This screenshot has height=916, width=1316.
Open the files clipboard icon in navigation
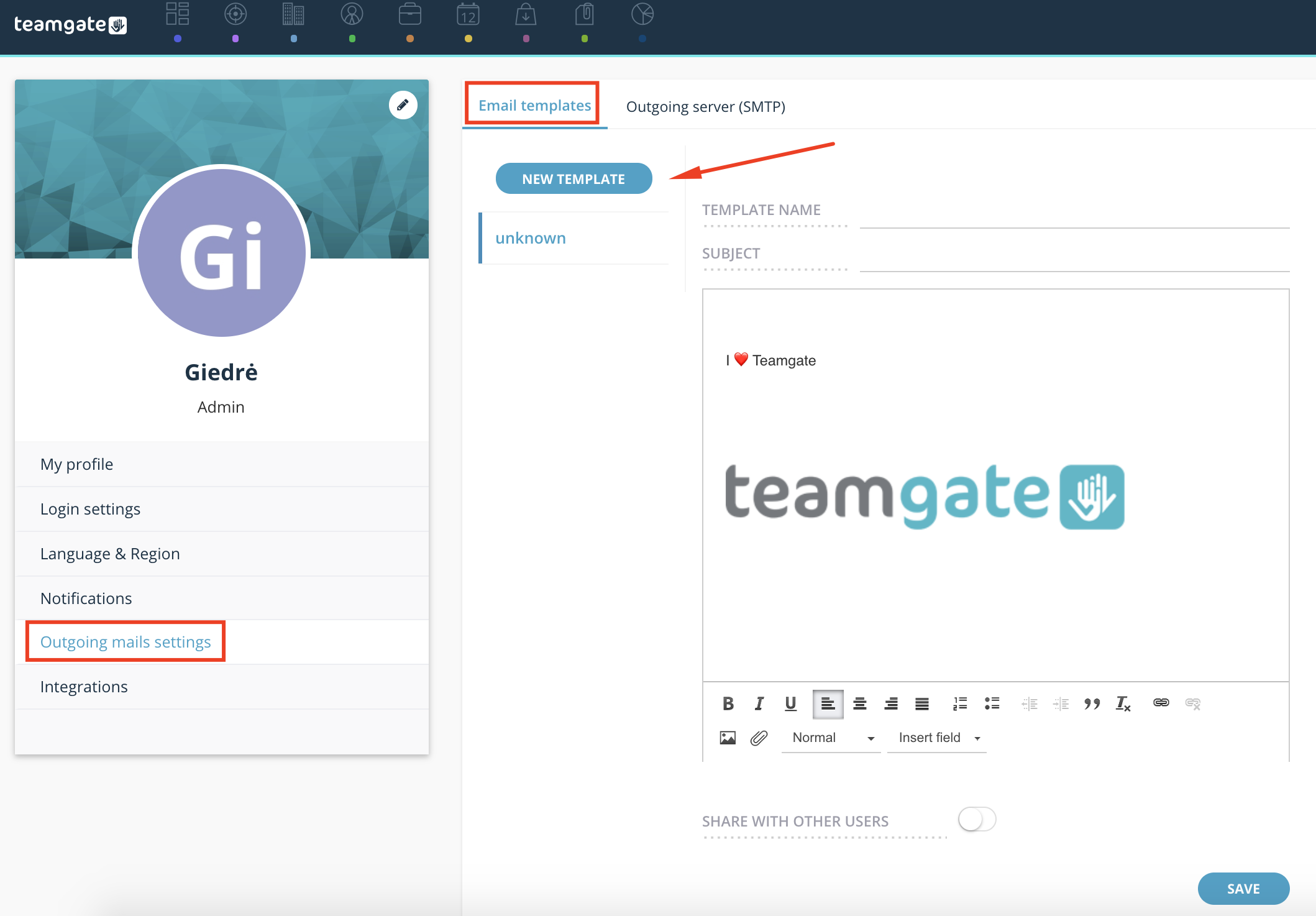pos(584,14)
